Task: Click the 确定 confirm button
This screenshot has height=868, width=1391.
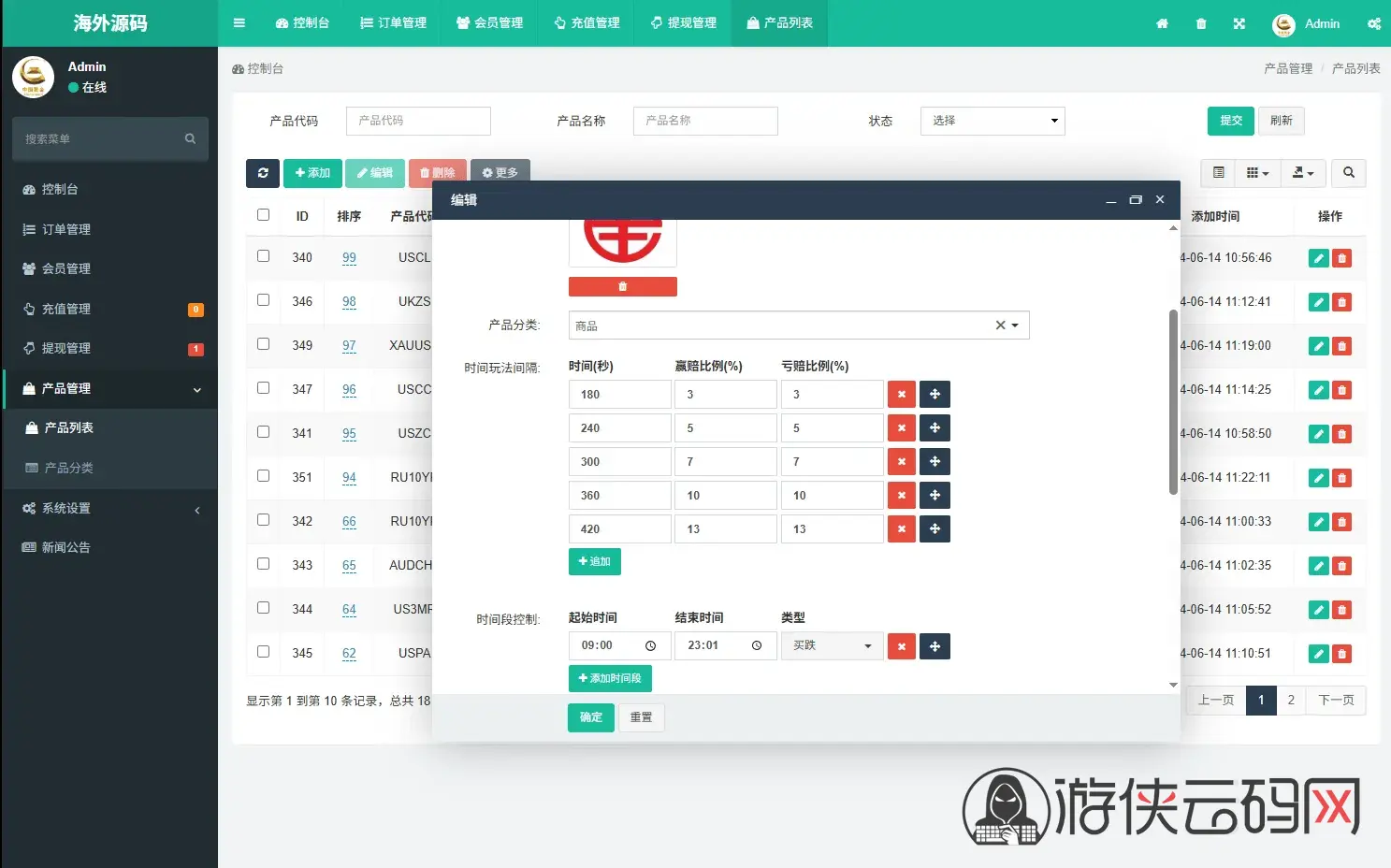Action: tap(591, 717)
